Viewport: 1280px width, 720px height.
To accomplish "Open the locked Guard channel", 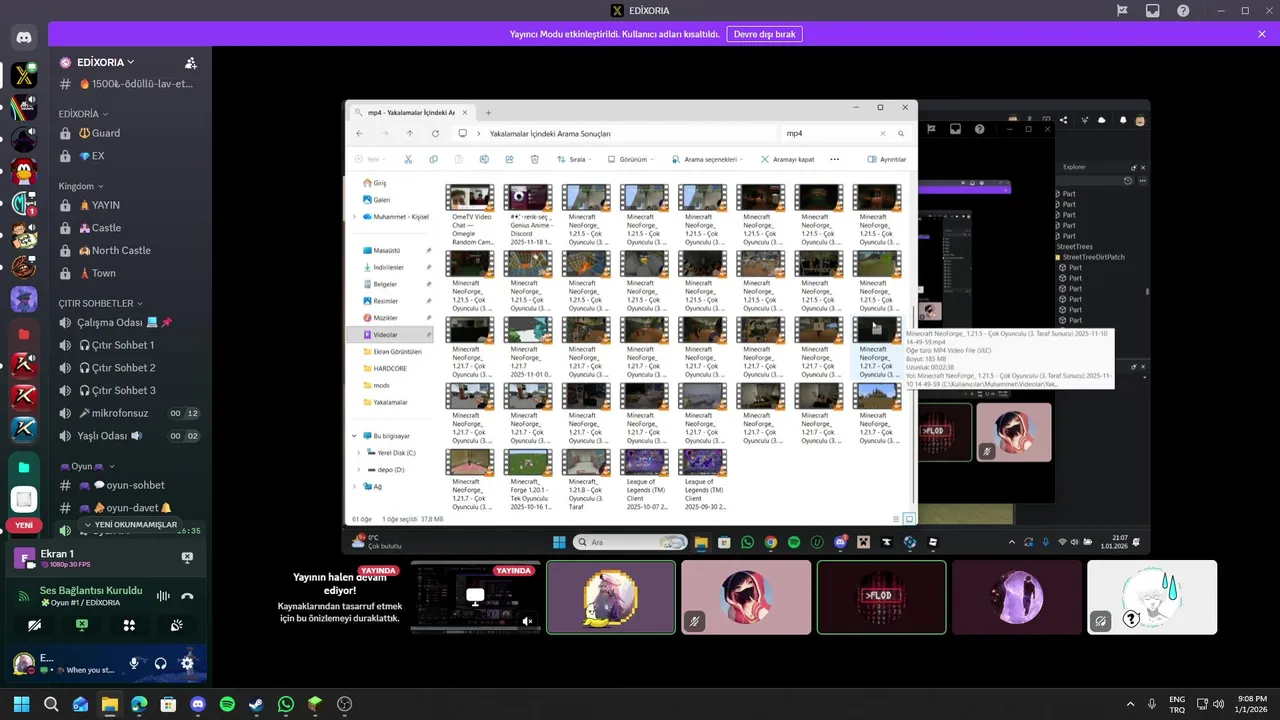I will coord(128,133).
